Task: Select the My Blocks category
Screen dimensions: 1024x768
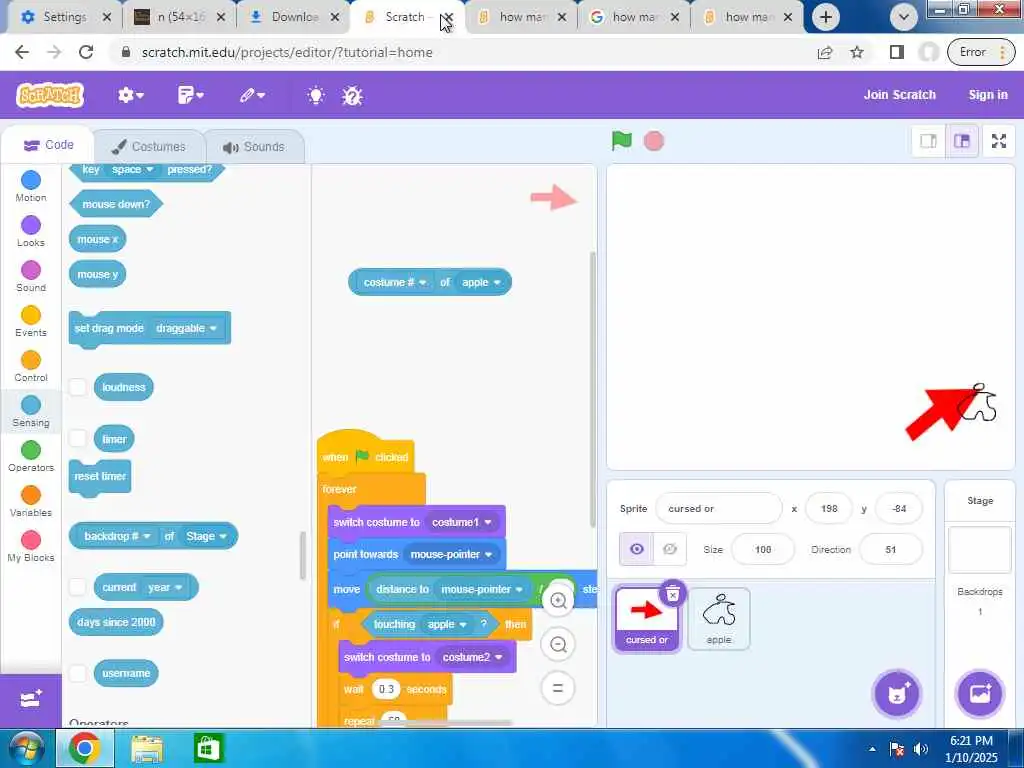Action: tap(31, 547)
